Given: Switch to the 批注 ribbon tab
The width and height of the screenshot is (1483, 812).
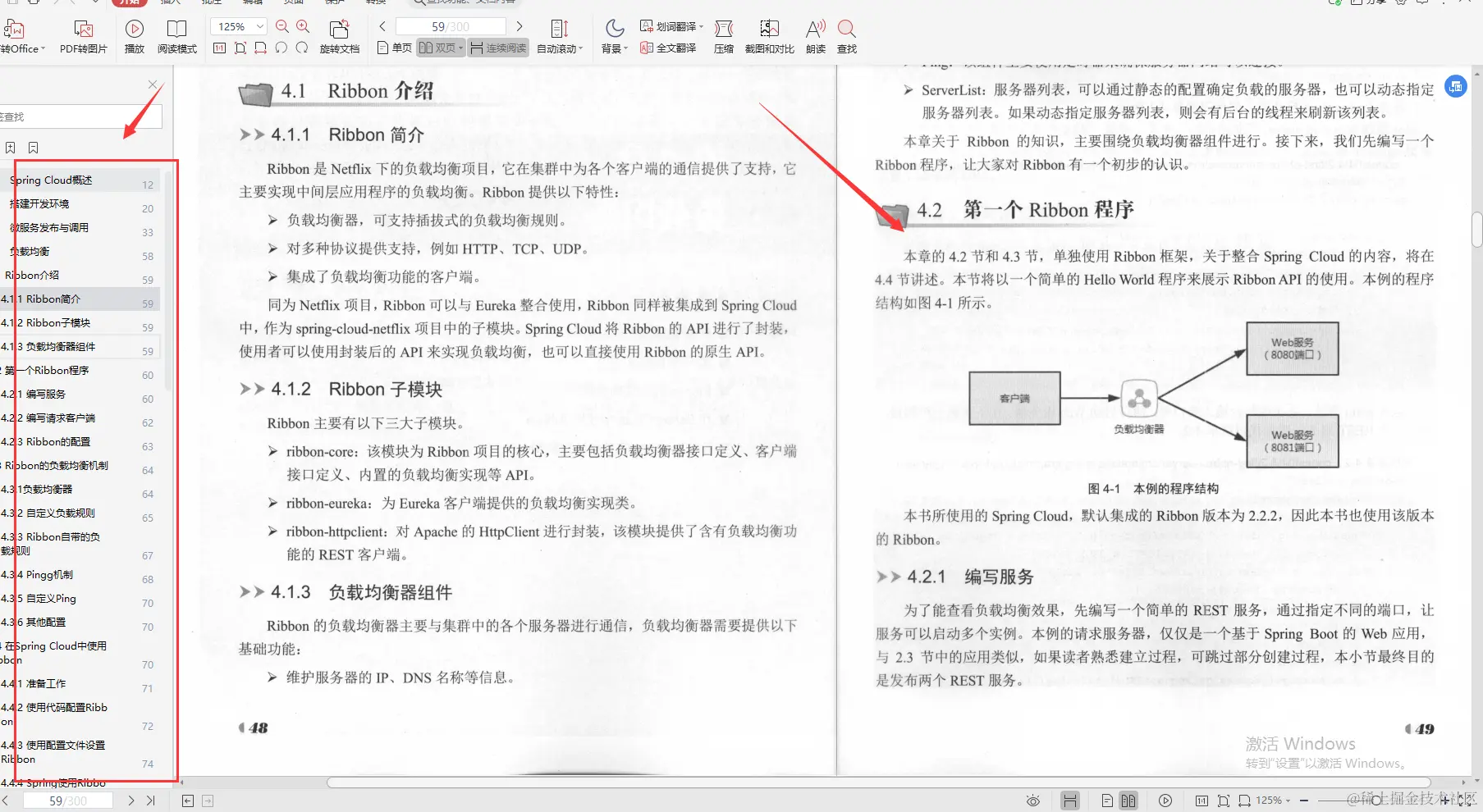Looking at the screenshot, I should pyautogui.click(x=211, y=2).
